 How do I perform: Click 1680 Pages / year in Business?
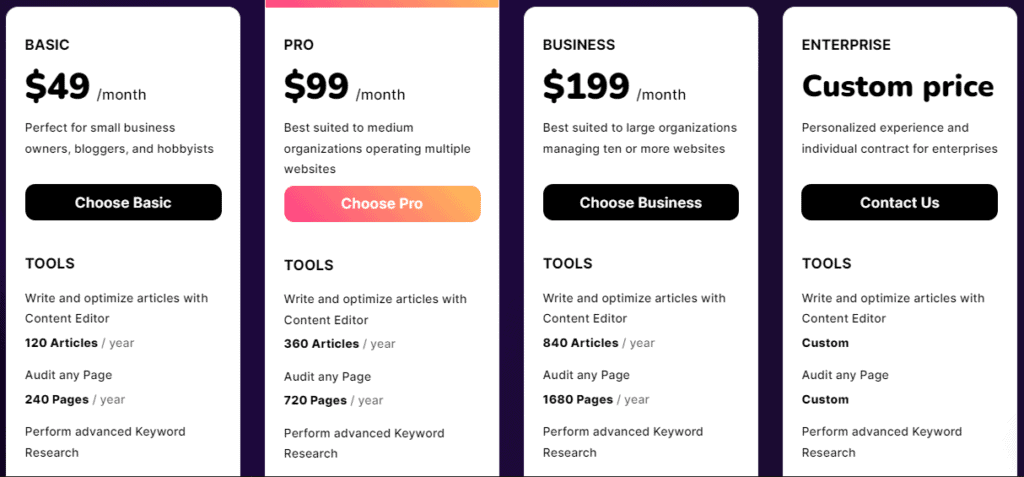click(x=596, y=399)
